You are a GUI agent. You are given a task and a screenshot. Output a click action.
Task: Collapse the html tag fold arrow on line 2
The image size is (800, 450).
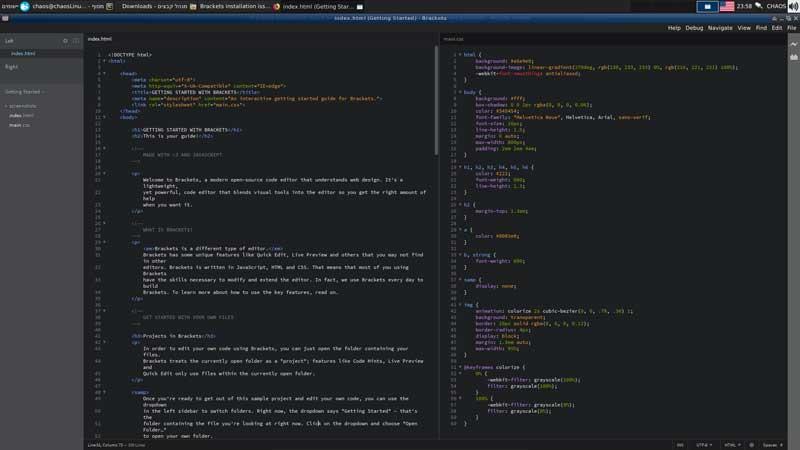[105, 61]
